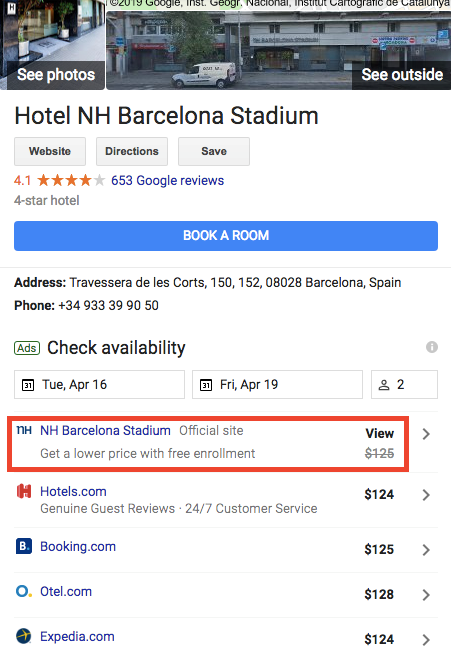451x659 pixels.
Task: Click the Expedia globe plane icon
Action: pyautogui.click(x=24, y=636)
